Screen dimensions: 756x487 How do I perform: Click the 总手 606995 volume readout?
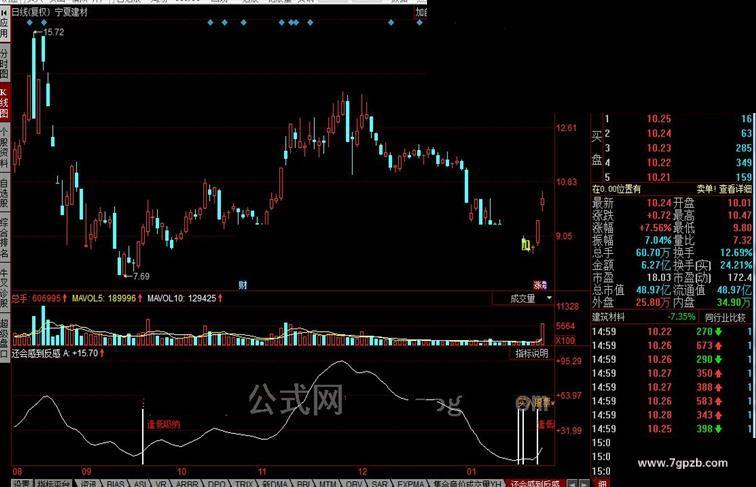point(39,298)
